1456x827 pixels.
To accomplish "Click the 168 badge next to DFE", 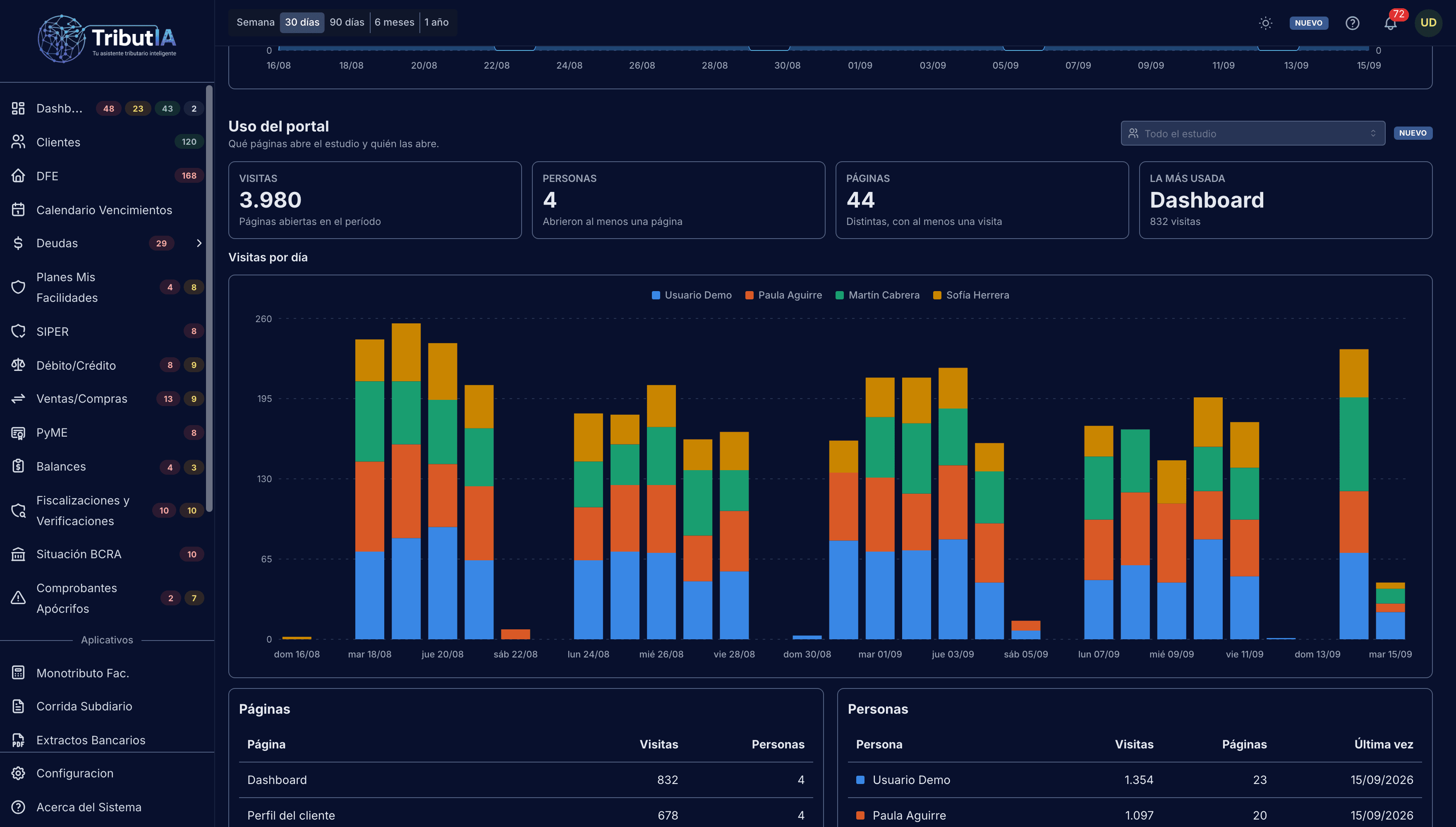I will coord(189,175).
